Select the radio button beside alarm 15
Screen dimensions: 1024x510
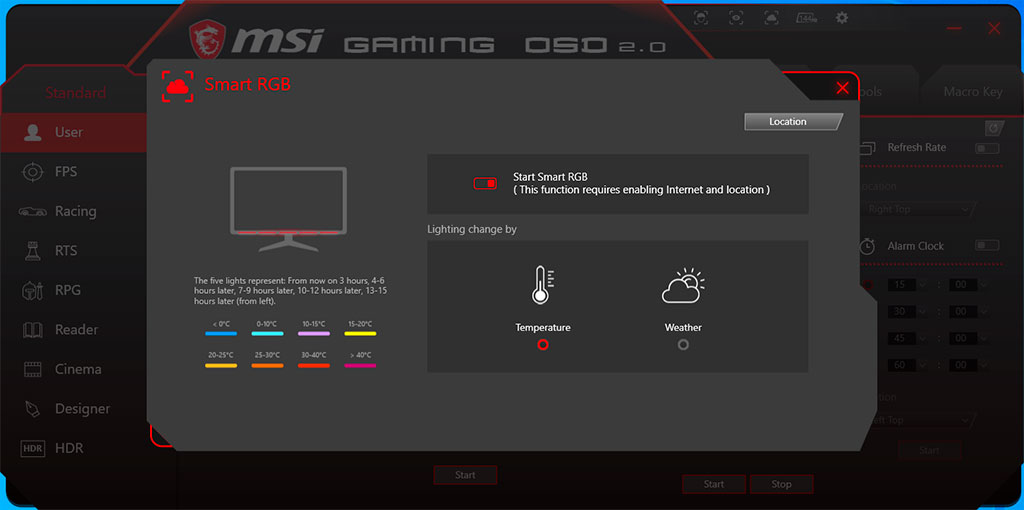[867, 285]
